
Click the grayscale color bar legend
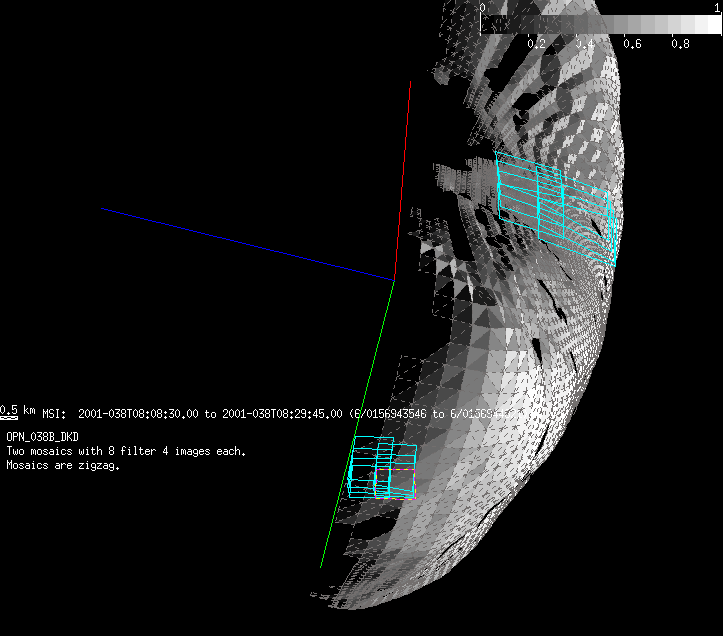tap(600, 24)
